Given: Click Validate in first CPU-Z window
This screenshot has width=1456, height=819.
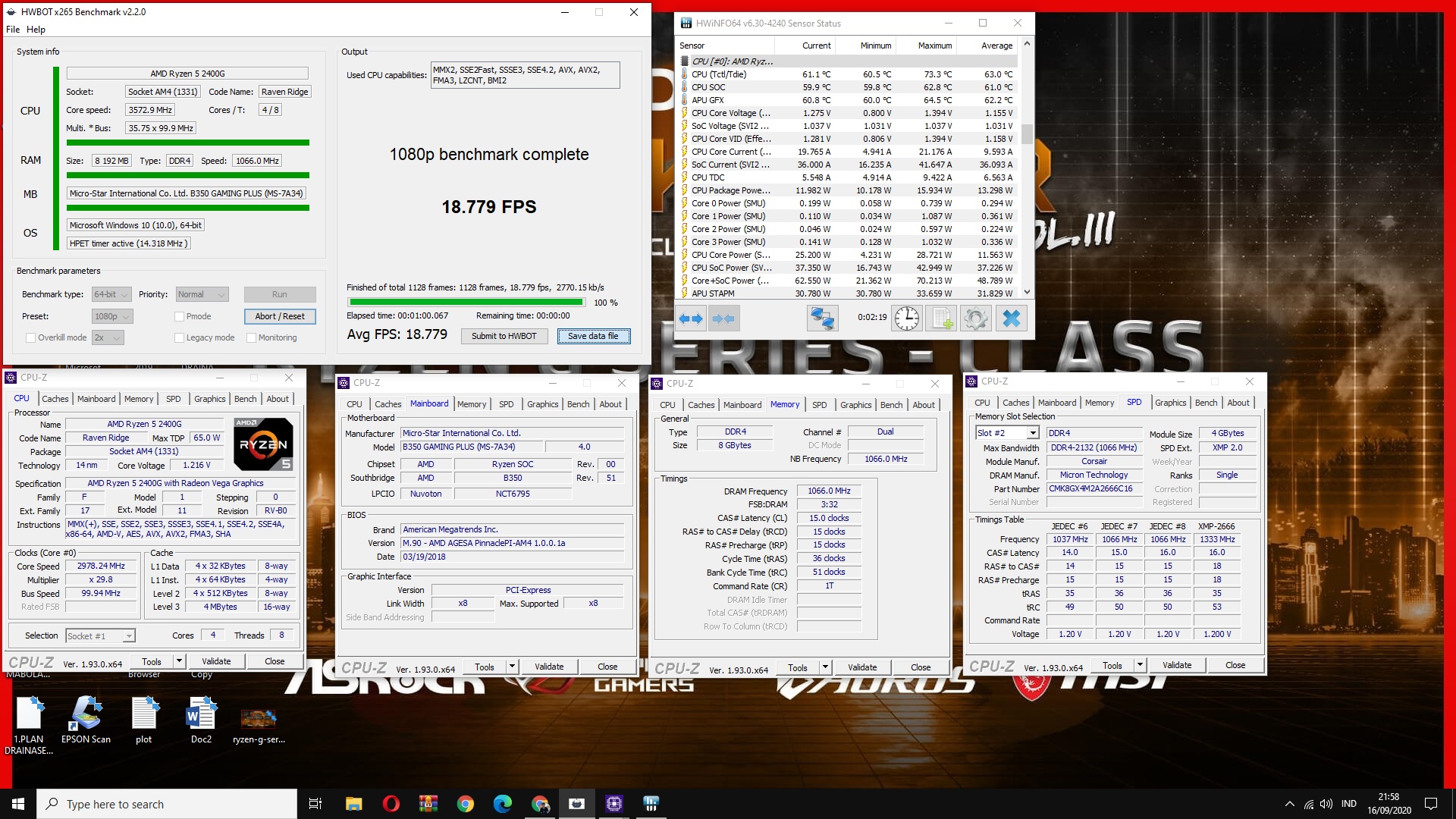Looking at the screenshot, I should [x=216, y=661].
